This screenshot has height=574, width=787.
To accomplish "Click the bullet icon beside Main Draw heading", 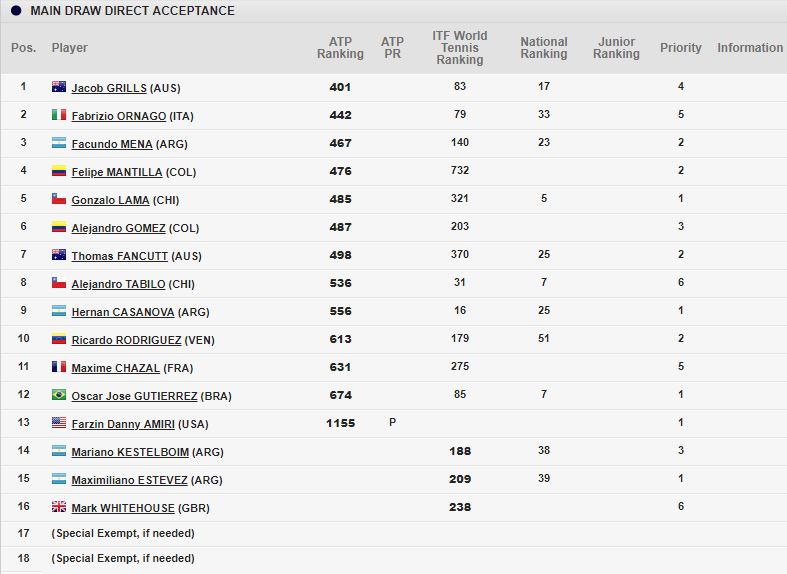I will coord(16,11).
